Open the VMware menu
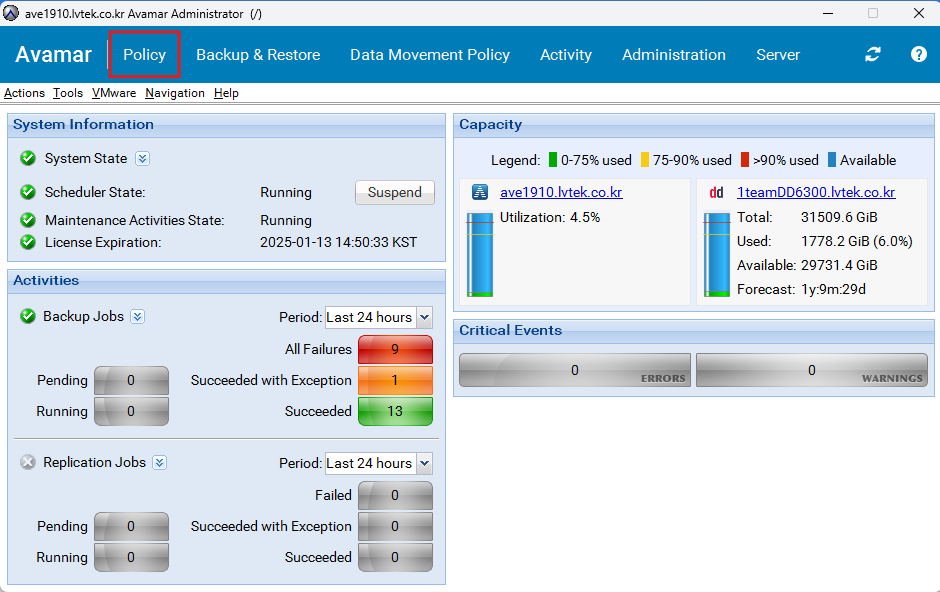Image resolution: width=940 pixels, height=592 pixels. [x=114, y=93]
